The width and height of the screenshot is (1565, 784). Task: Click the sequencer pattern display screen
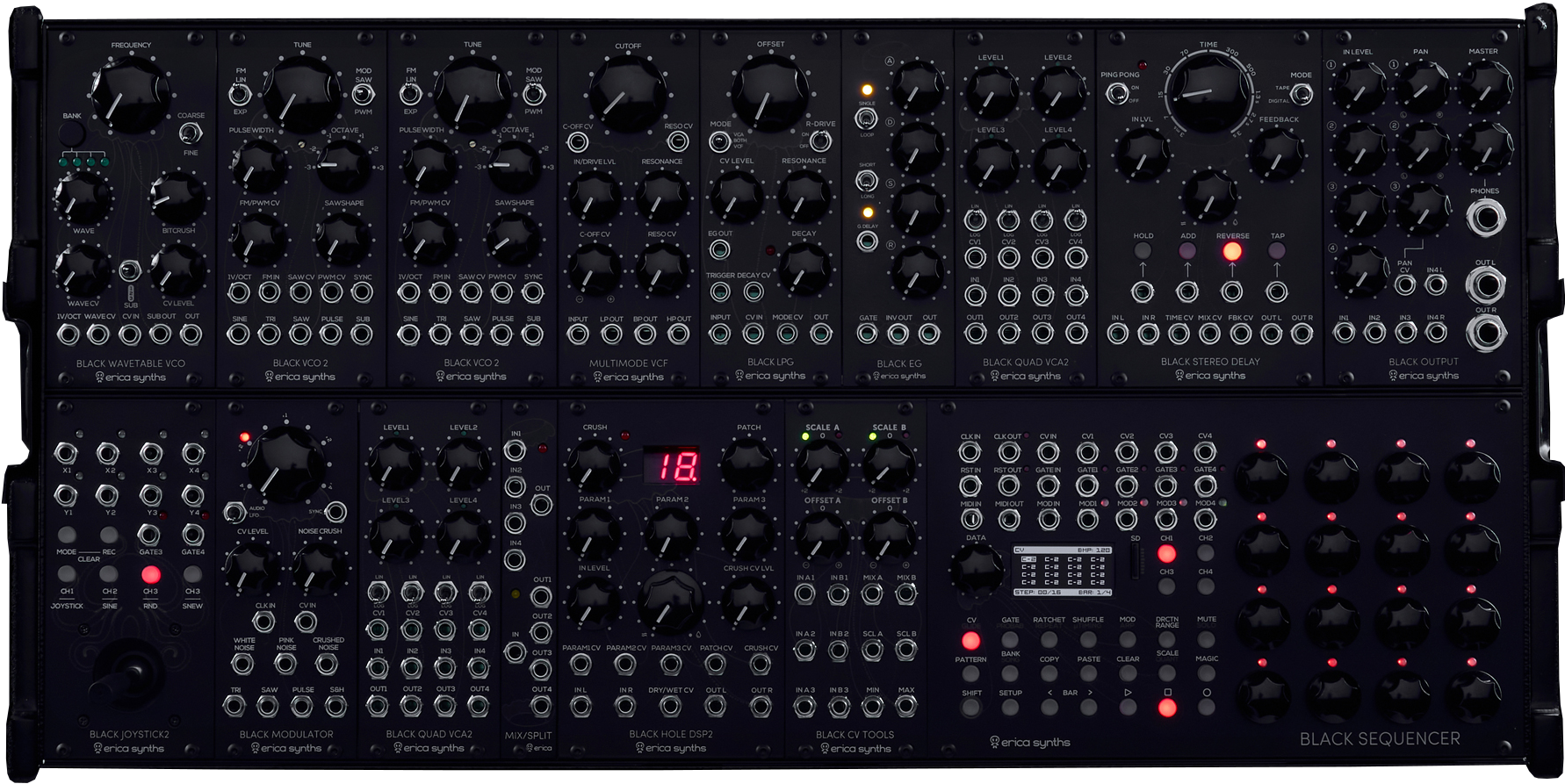[1063, 571]
